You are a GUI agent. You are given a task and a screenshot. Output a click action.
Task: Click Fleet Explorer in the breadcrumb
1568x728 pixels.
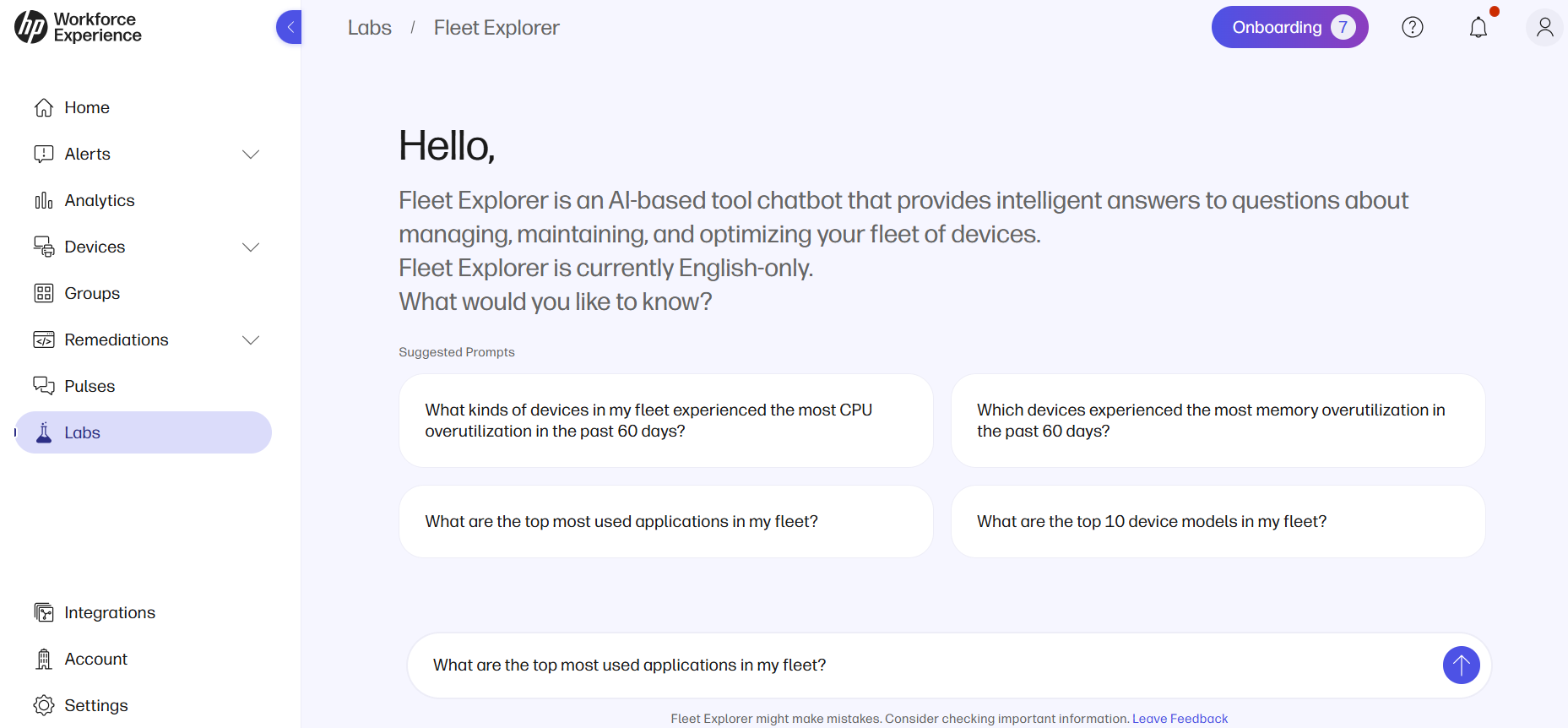point(496,27)
